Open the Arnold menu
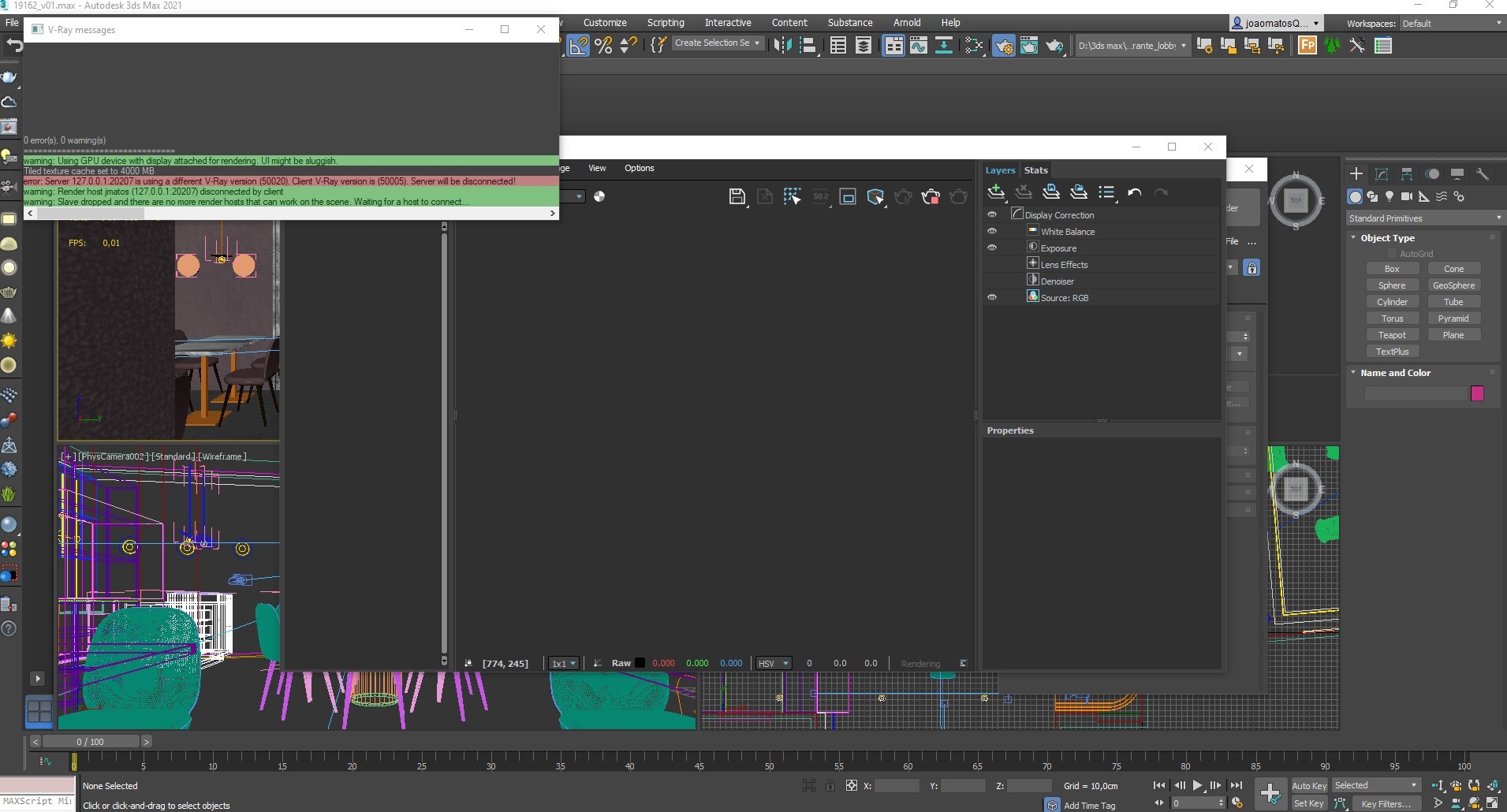 click(907, 23)
